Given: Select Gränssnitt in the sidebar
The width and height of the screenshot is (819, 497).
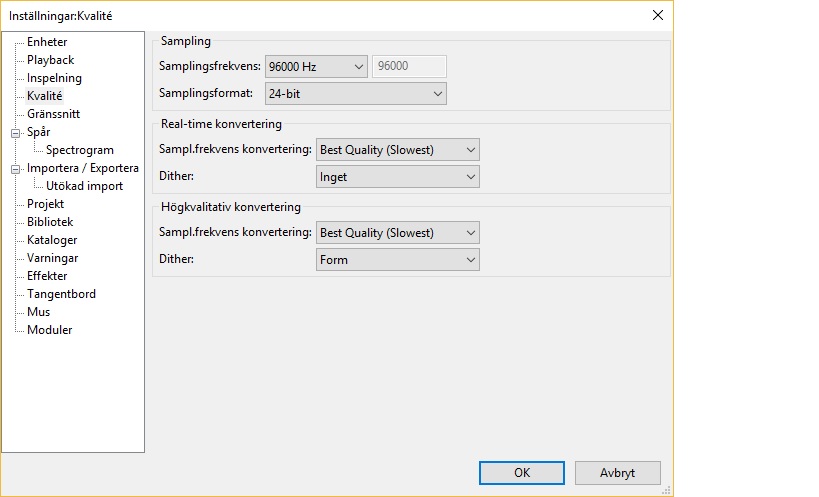Looking at the screenshot, I should point(53,114).
